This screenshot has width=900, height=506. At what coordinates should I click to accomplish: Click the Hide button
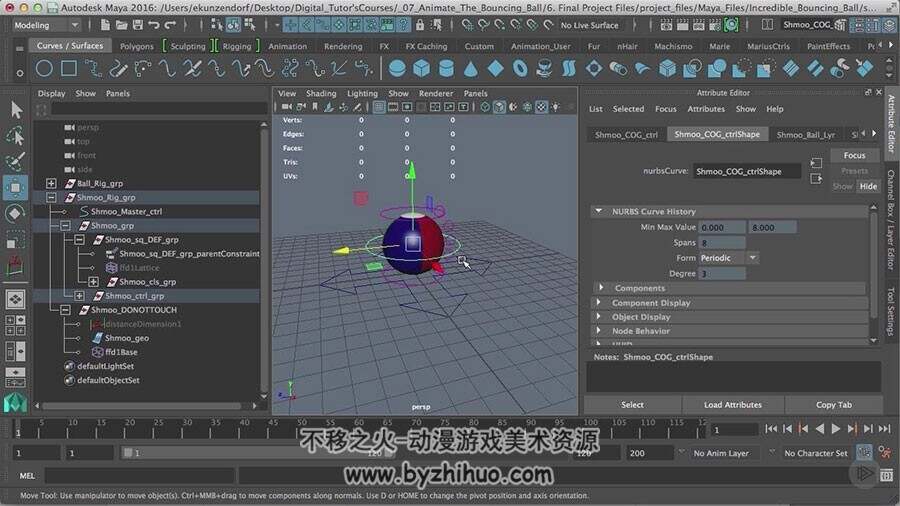coord(868,186)
